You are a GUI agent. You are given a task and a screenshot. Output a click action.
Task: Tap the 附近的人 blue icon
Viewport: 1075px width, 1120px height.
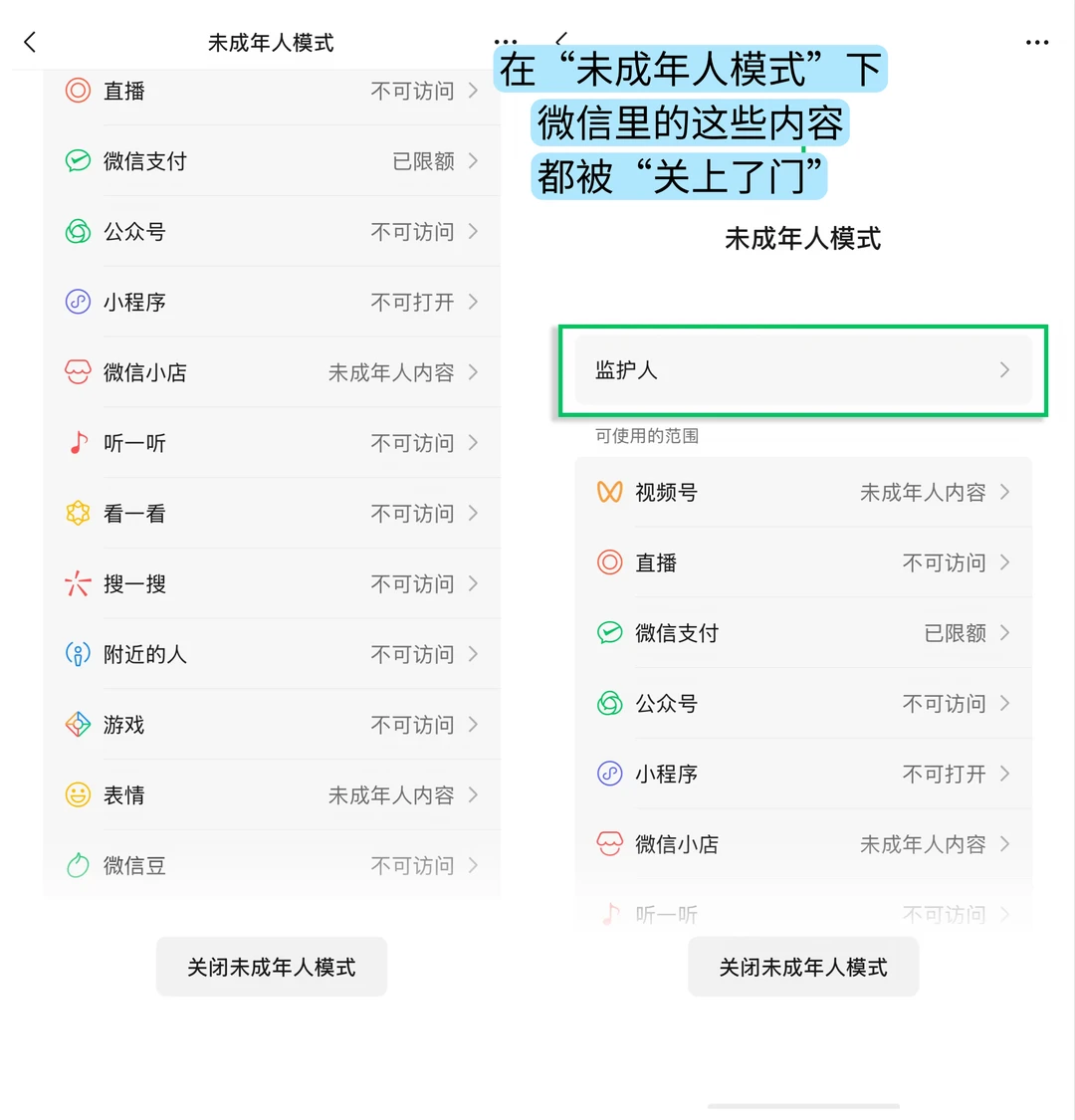point(78,654)
